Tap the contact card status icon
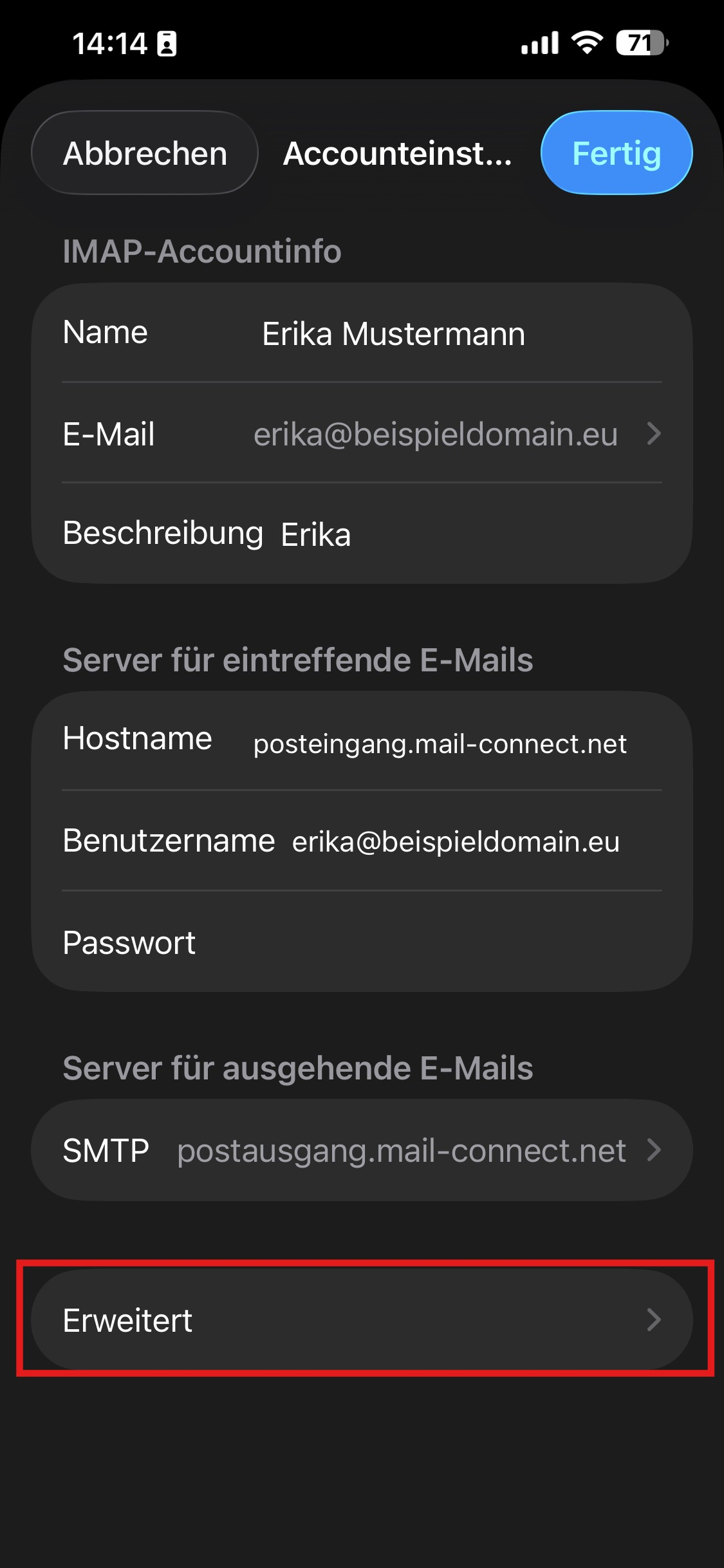Viewport: 724px width, 1568px height. pos(167,44)
